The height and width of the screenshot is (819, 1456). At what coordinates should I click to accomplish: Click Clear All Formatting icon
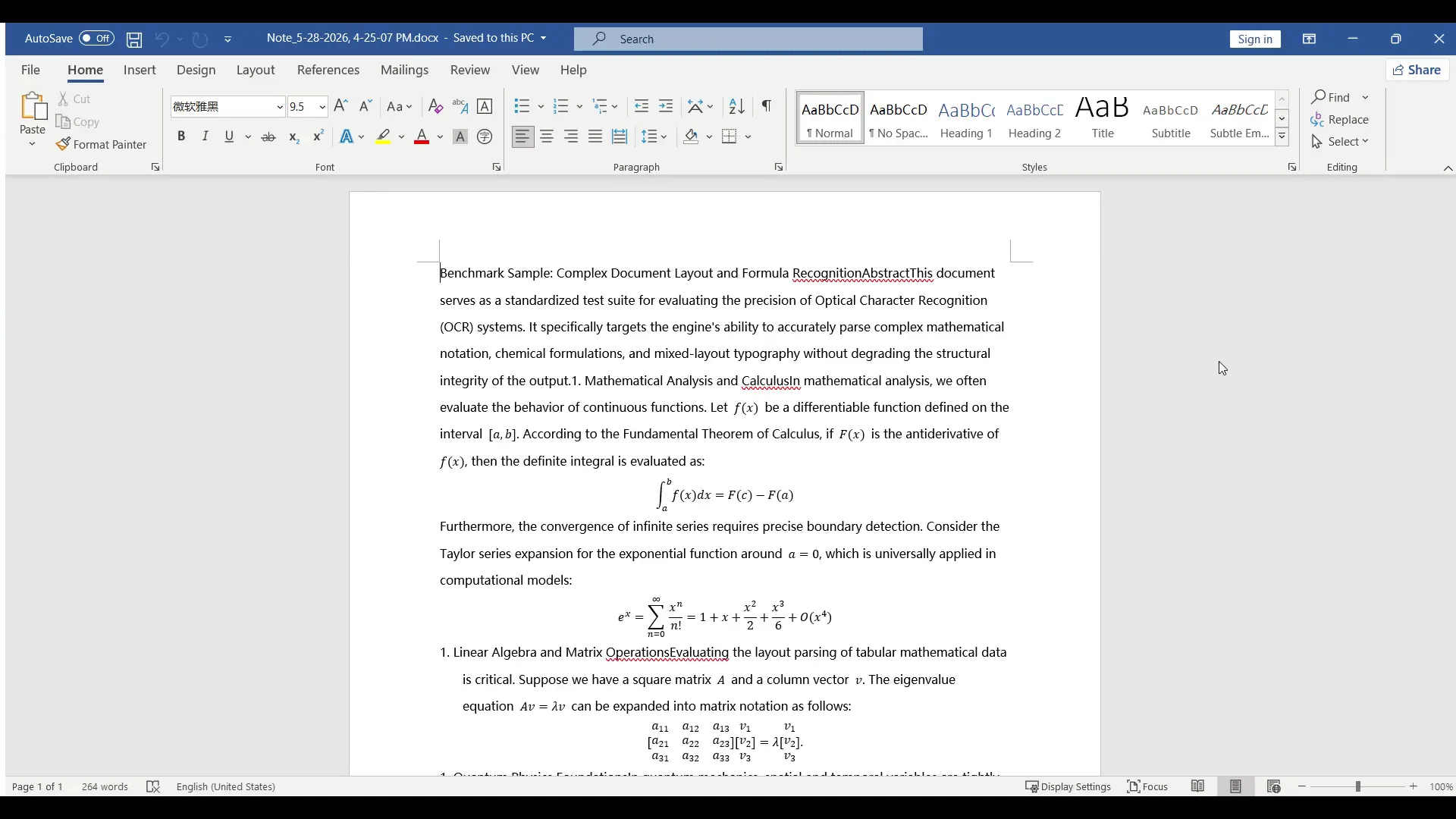pos(435,106)
